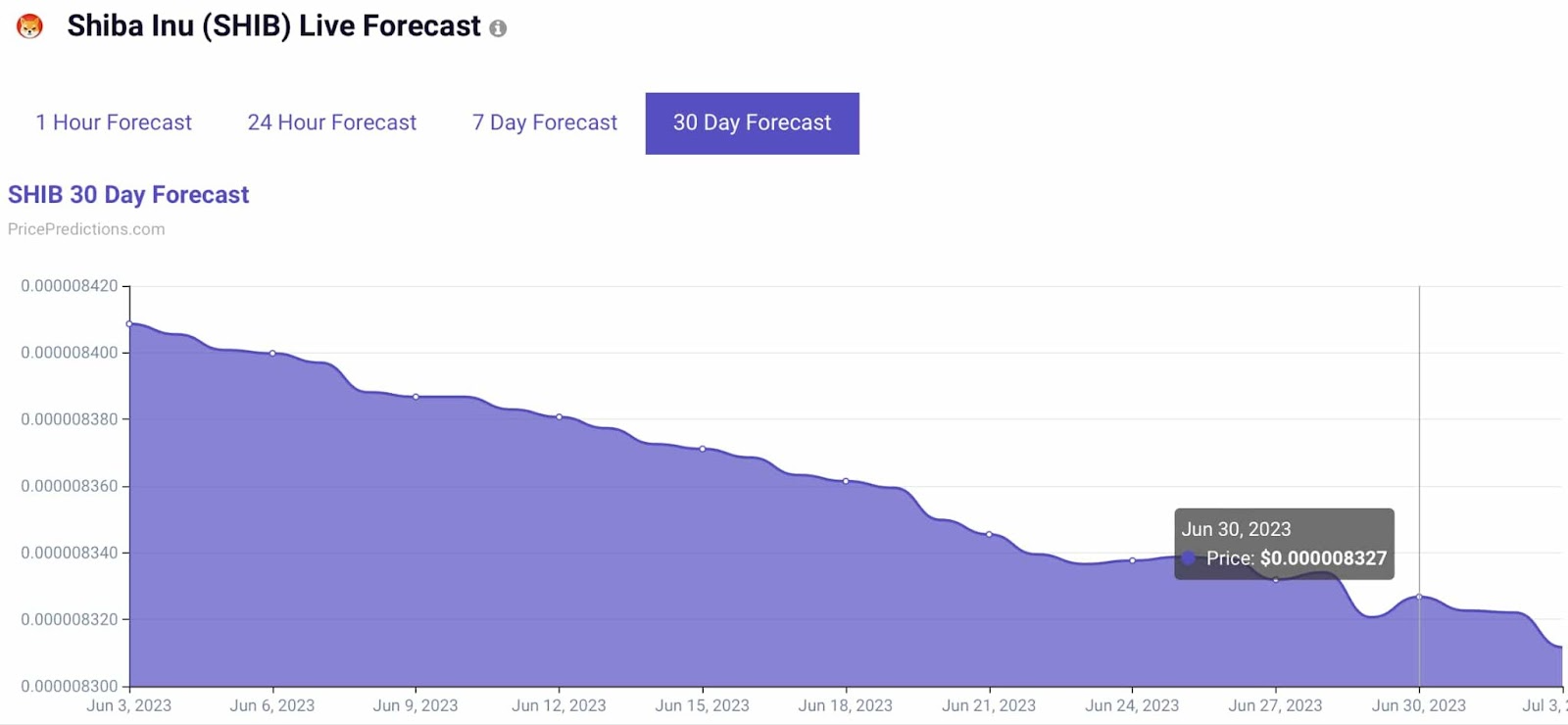Click the data point dot near Jun 24
This screenshot has width=1568, height=725.
click(1131, 559)
